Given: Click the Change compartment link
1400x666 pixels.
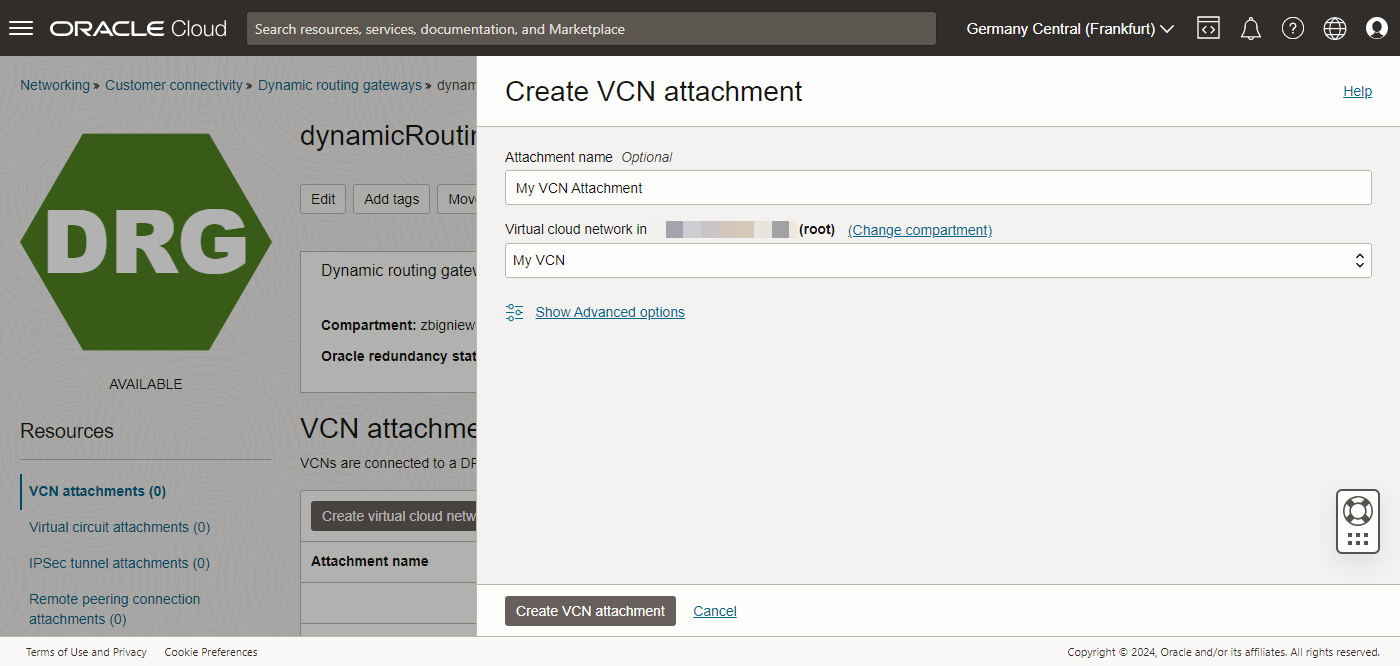Looking at the screenshot, I should pyautogui.click(x=920, y=230).
